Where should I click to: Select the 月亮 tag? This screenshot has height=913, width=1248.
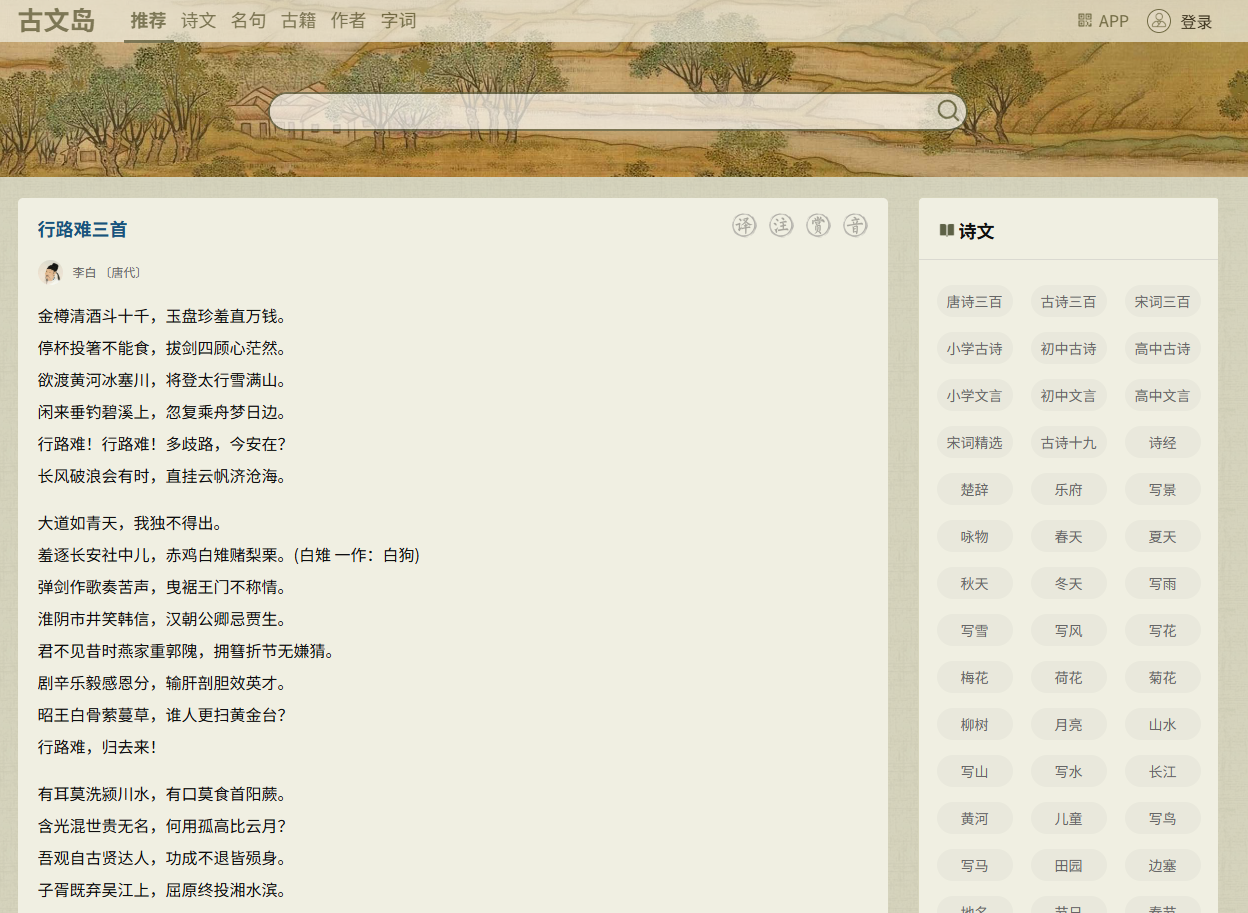pyautogui.click(x=1069, y=725)
